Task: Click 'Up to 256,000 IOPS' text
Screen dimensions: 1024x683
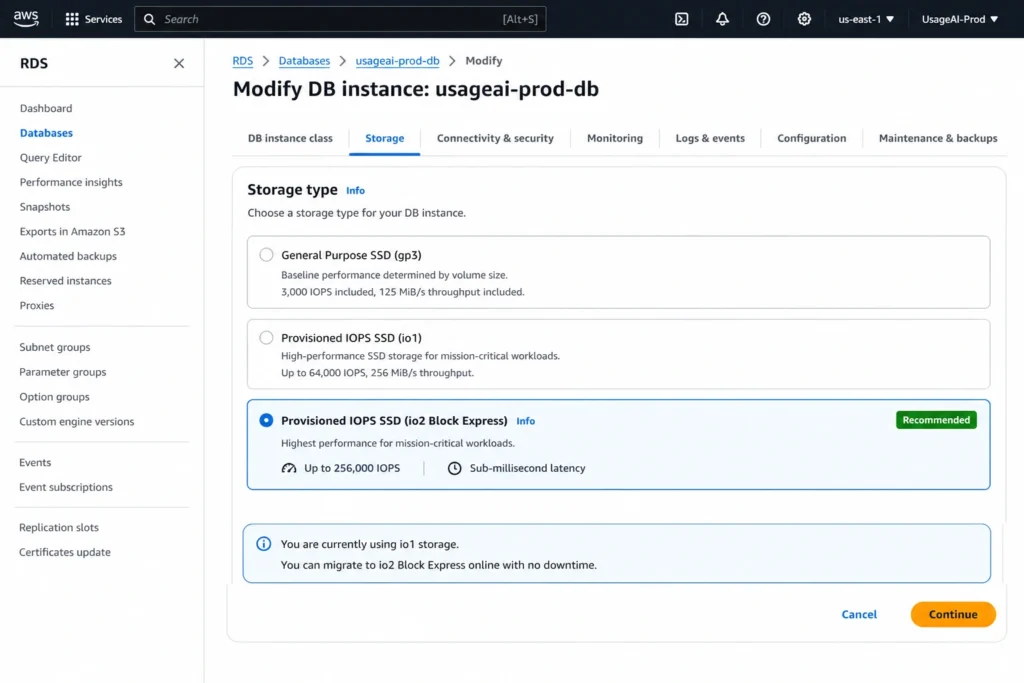Action: pyautogui.click(x=352, y=468)
